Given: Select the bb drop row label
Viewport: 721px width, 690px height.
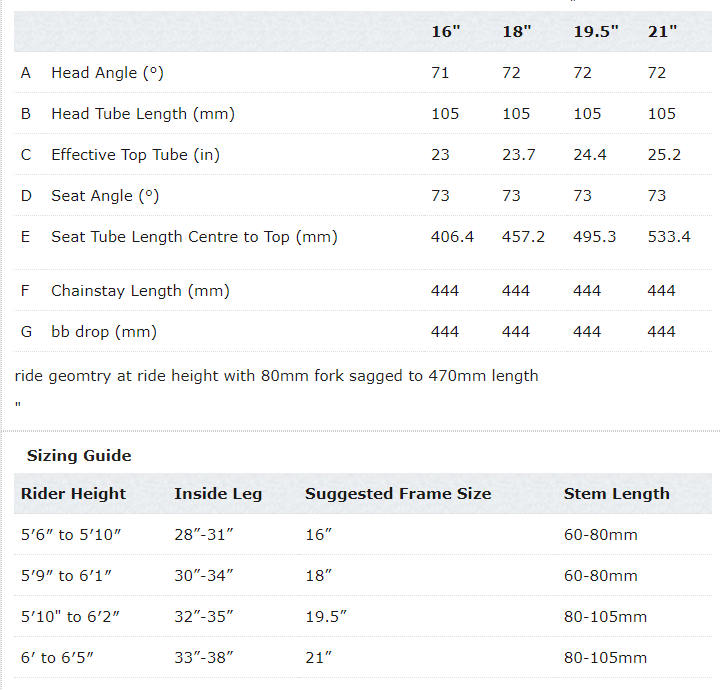Looking at the screenshot, I should click(104, 332).
